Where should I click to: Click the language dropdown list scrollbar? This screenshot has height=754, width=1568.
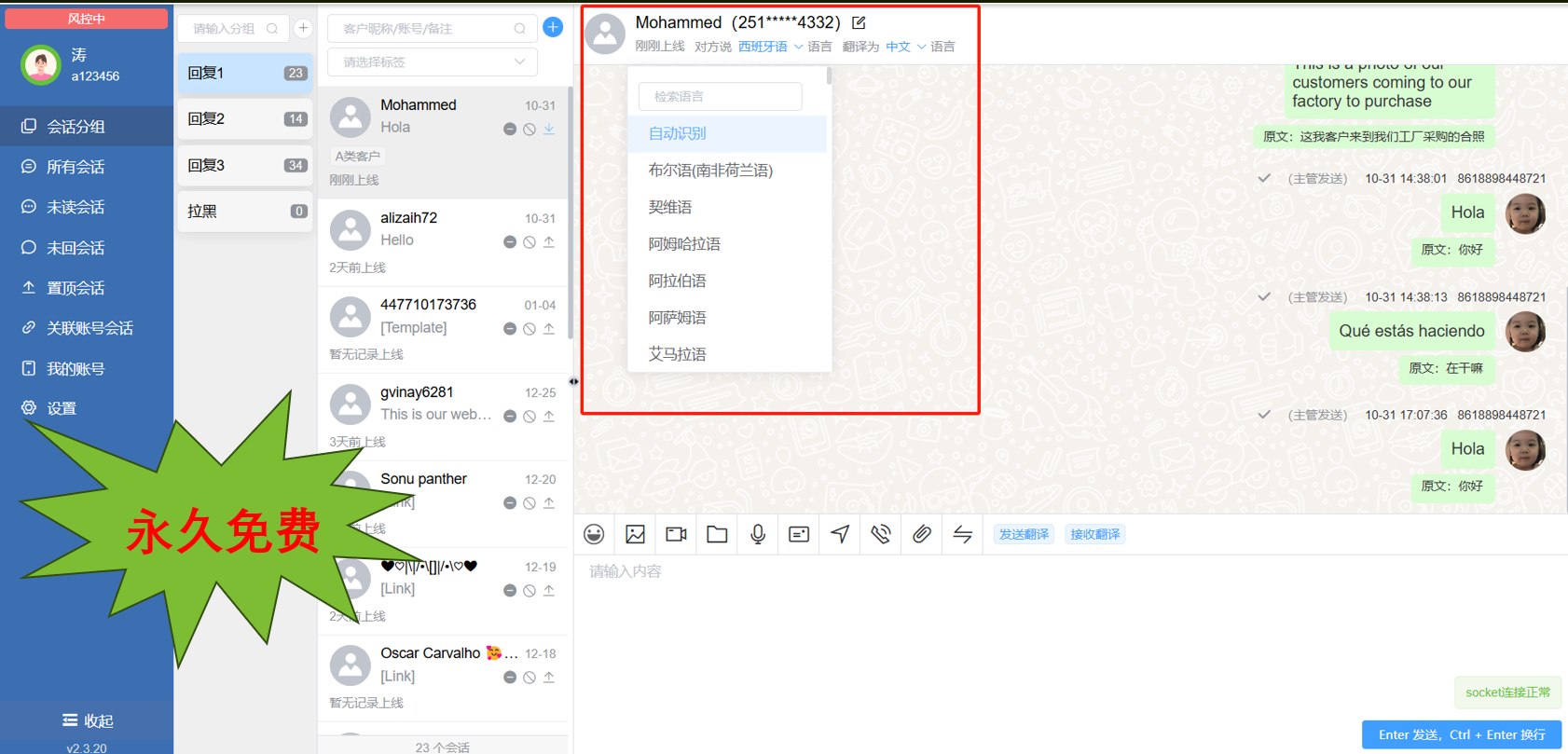click(x=829, y=75)
